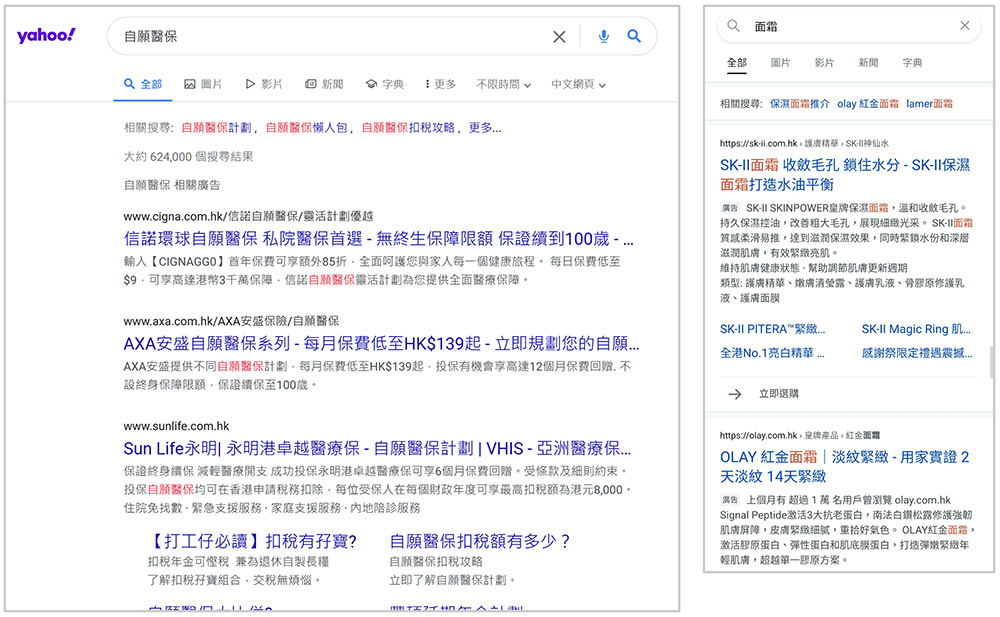1000x617 pixels.
Task: Open related search 自願醫保扣稅攻略
Action: click(x=408, y=128)
